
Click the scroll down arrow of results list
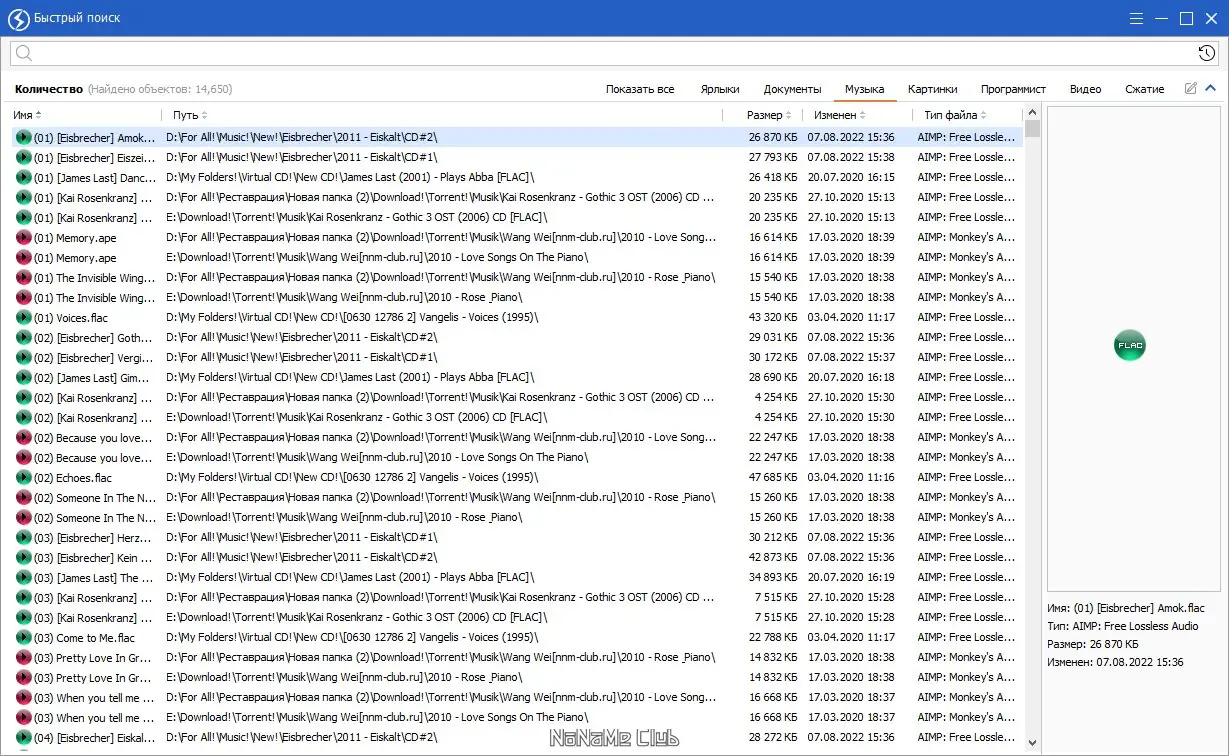(x=1032, y=742)
